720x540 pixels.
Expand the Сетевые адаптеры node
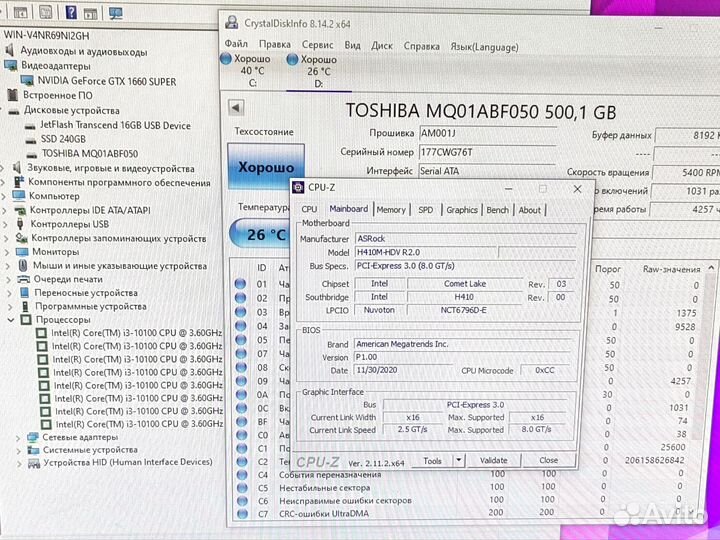(18, 438)
